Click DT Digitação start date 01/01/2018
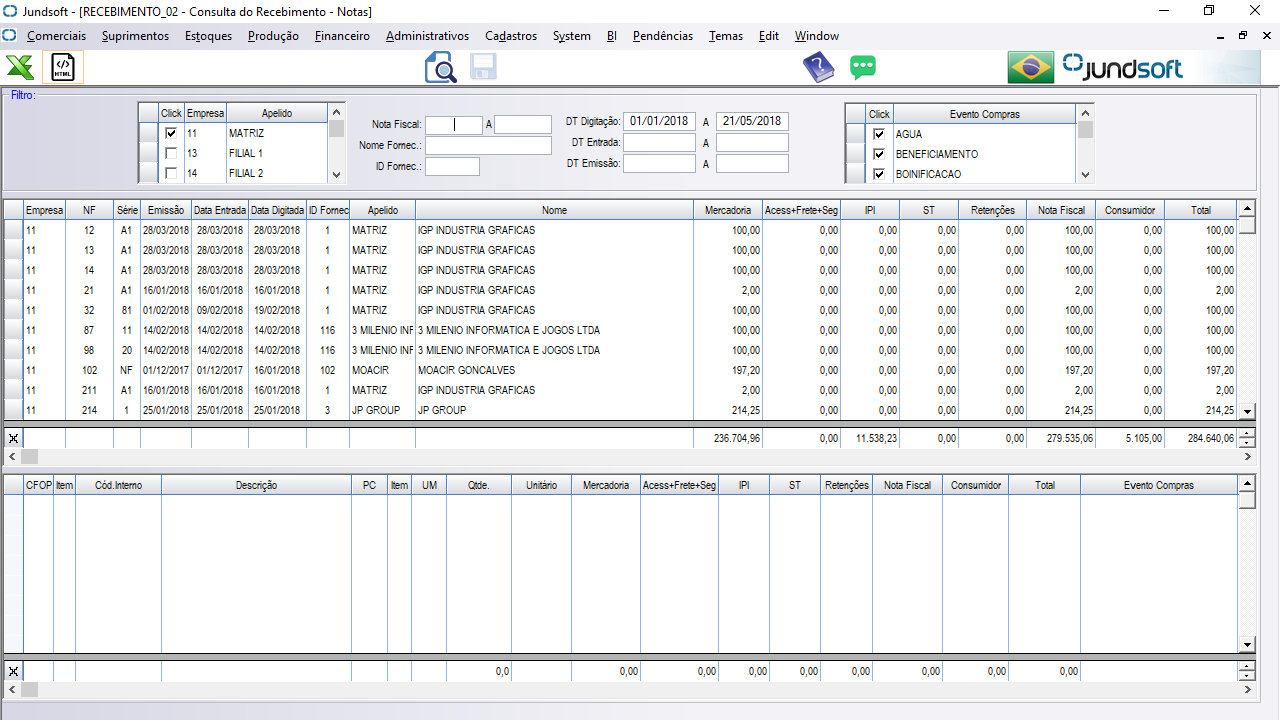 (x=659, y=121)
